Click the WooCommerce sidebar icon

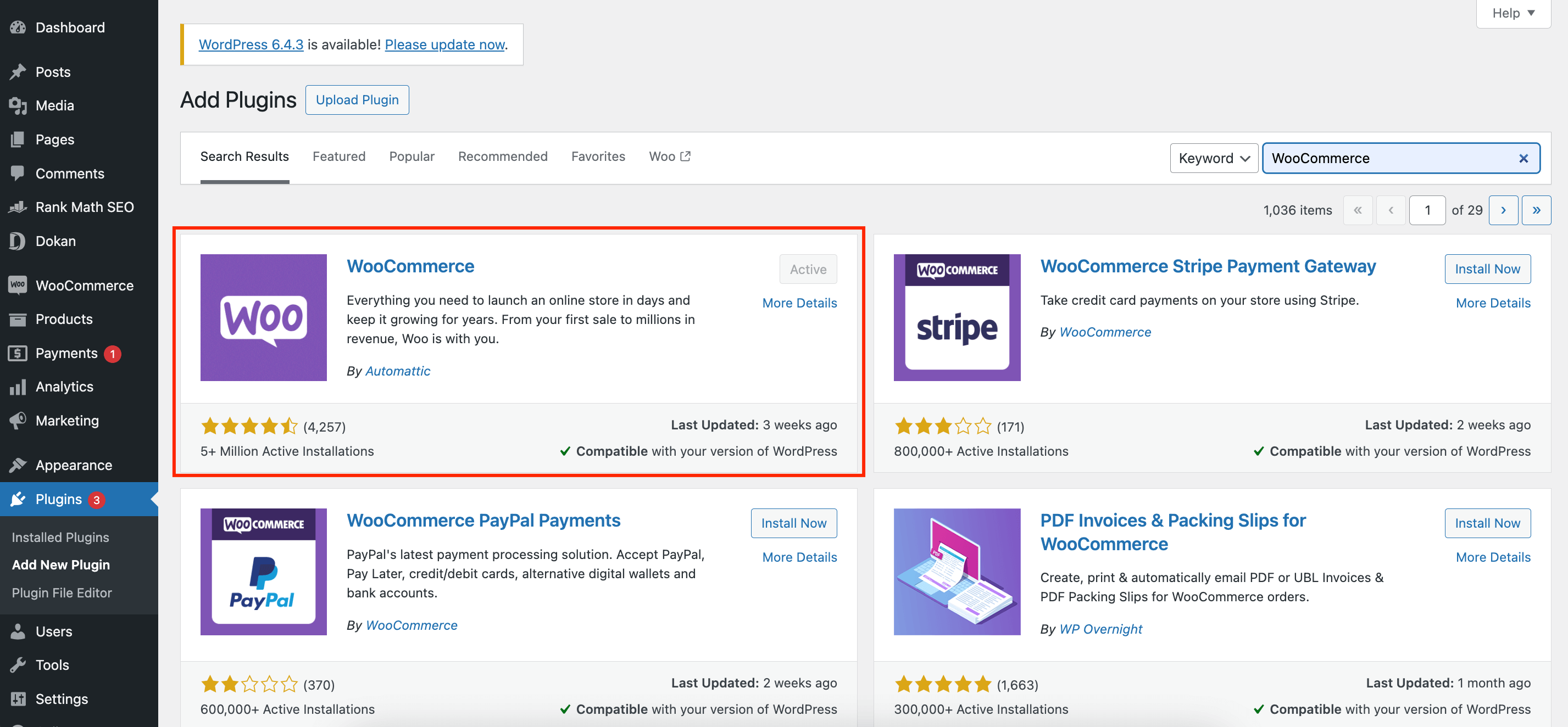tap(18, 285)
